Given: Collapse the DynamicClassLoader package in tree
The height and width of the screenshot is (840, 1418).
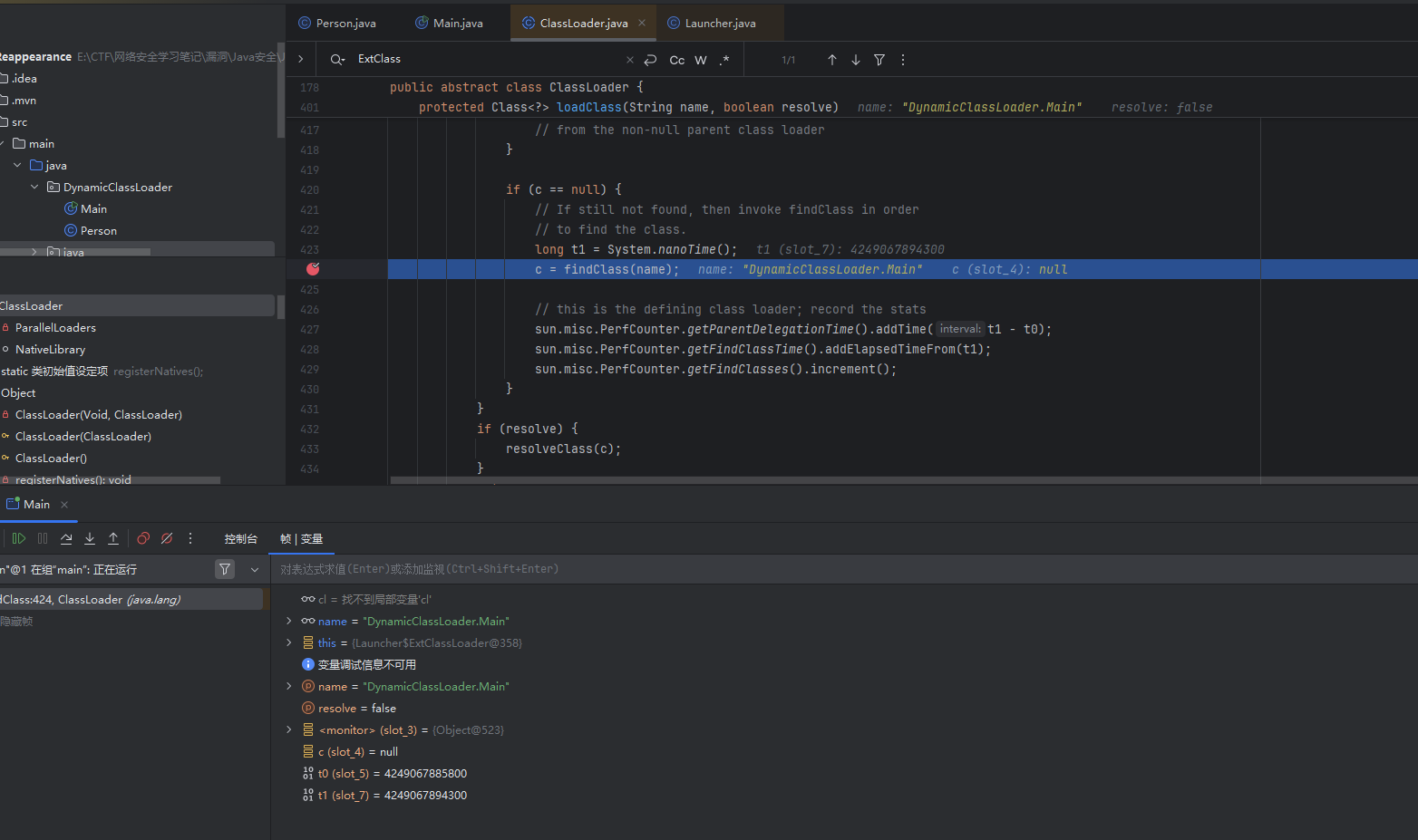Looking at the screenshot, I should (x=34, y=187).
